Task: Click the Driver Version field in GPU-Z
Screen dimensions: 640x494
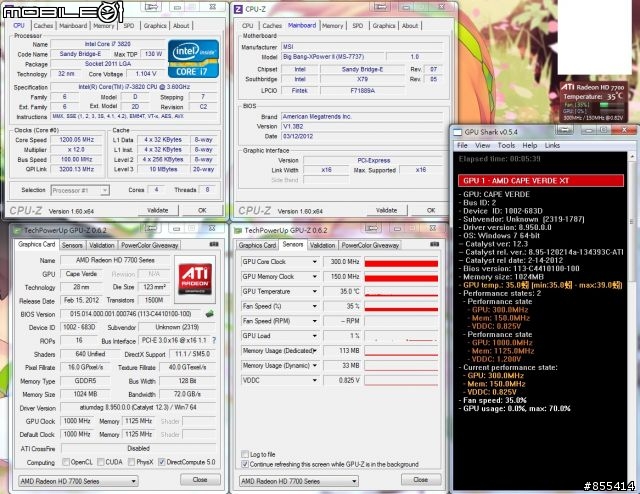Action: 138,407
